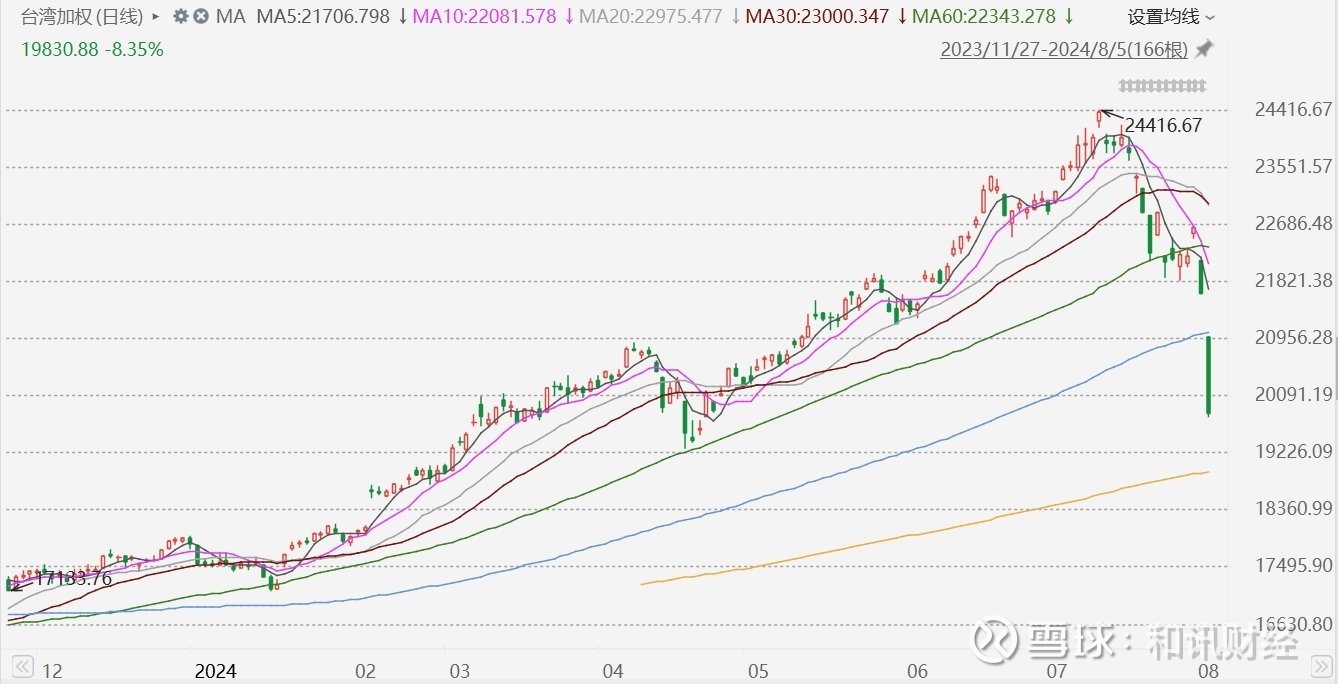Expand the triangle next to 台湾加权(日线)

[x=156, y=17]
